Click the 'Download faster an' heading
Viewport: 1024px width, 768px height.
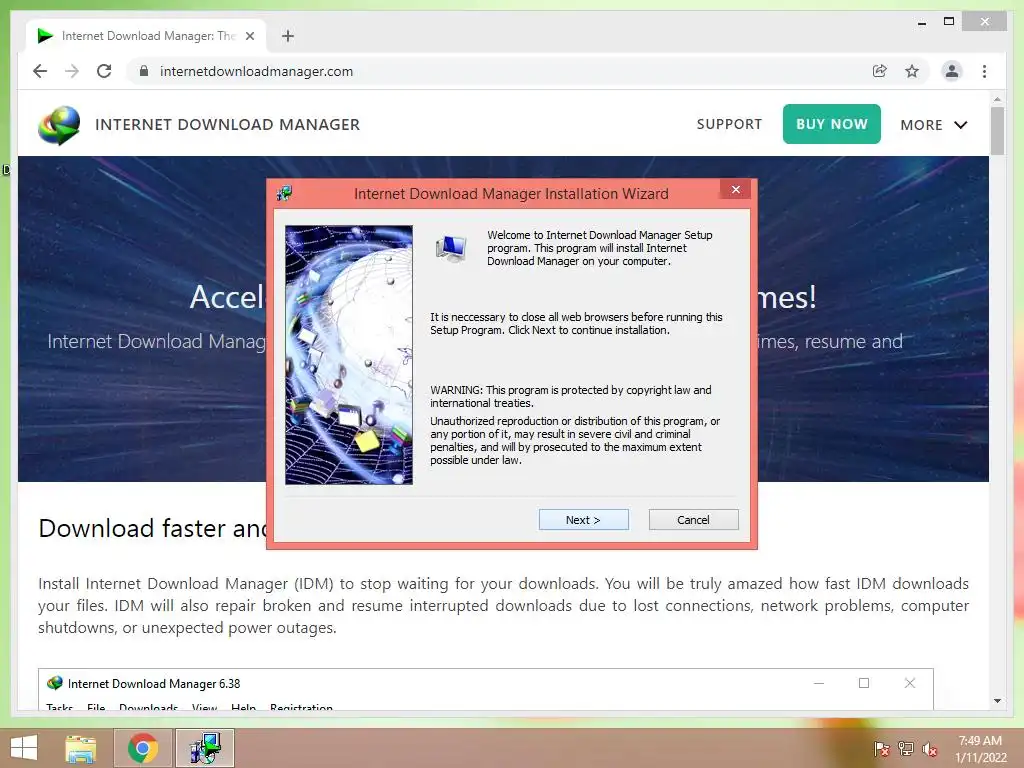152,528
